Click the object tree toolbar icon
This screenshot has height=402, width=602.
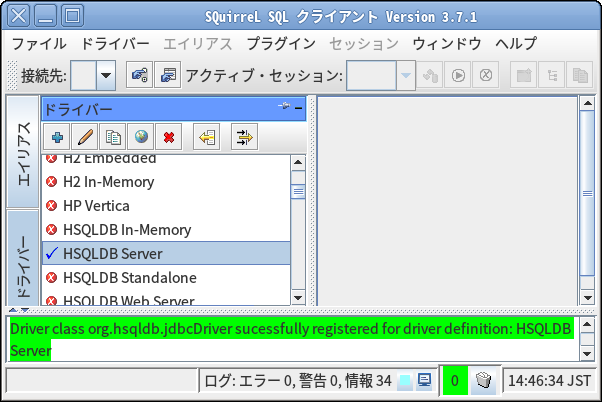[x=552, y=75]
